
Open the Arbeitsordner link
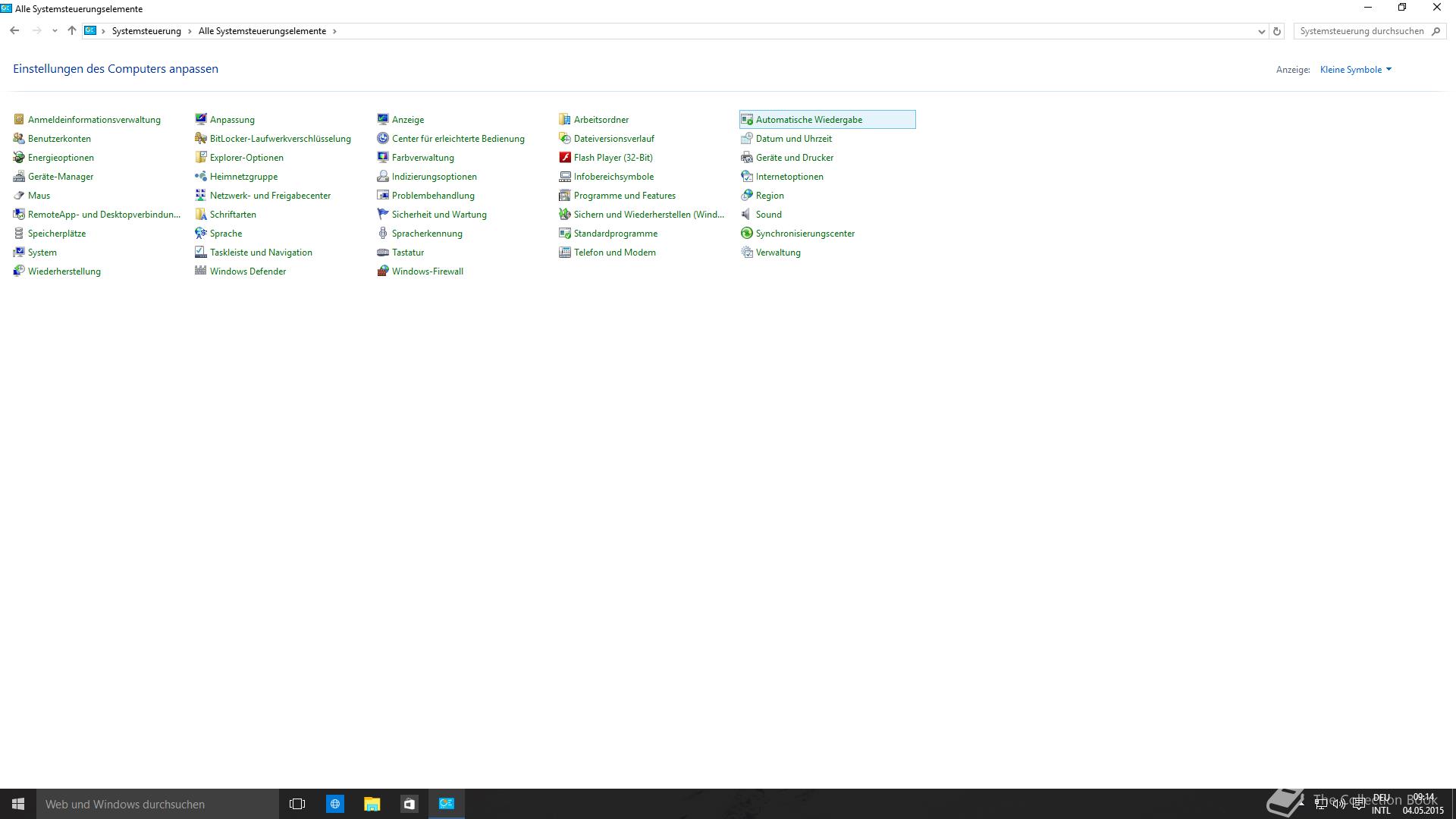pyautogui.click(x=601, y=119)
